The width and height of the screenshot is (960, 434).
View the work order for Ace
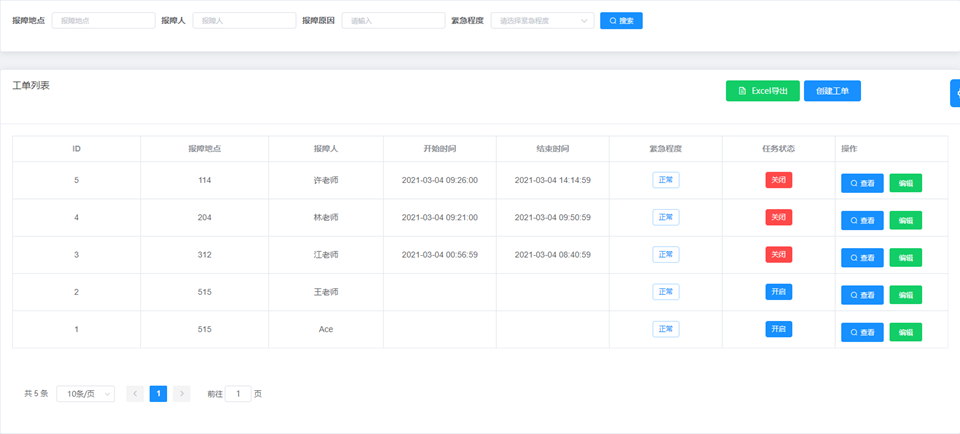pos(862,332)
